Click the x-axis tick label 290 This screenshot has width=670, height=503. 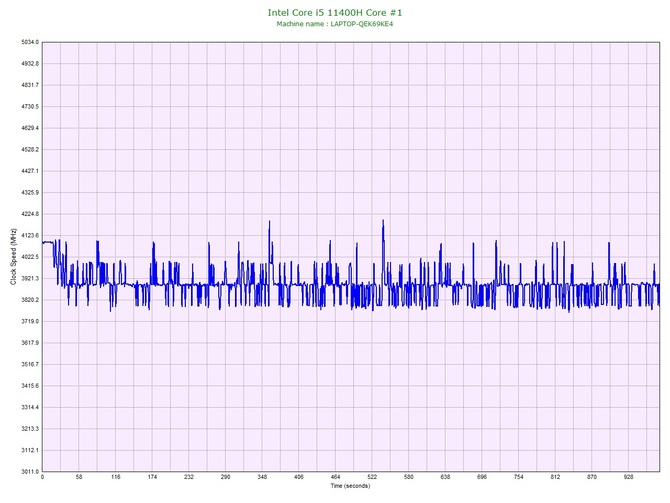coord(226,477)
